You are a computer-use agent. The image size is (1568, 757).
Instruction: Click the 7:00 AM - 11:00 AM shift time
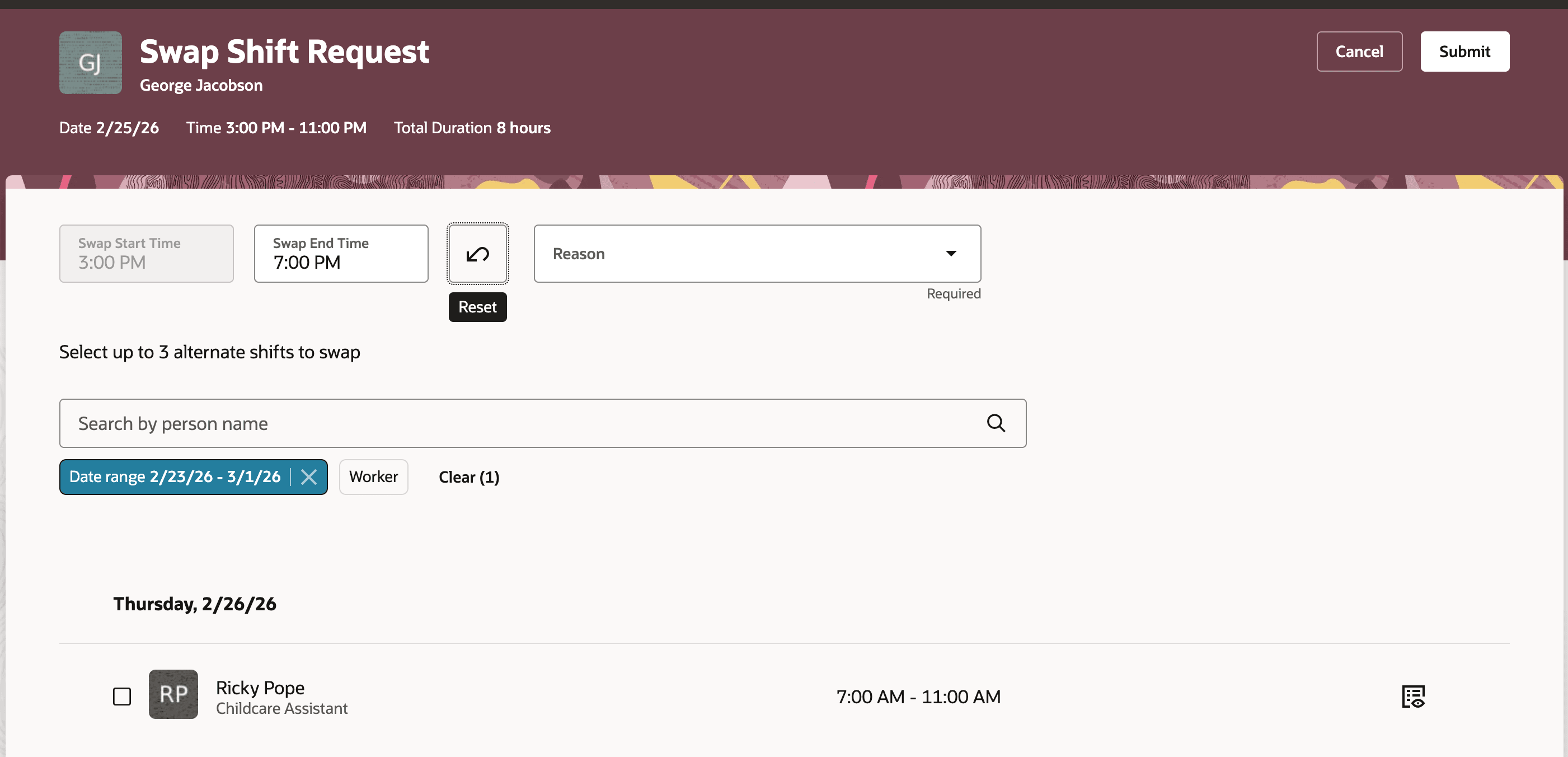point(918,696)
